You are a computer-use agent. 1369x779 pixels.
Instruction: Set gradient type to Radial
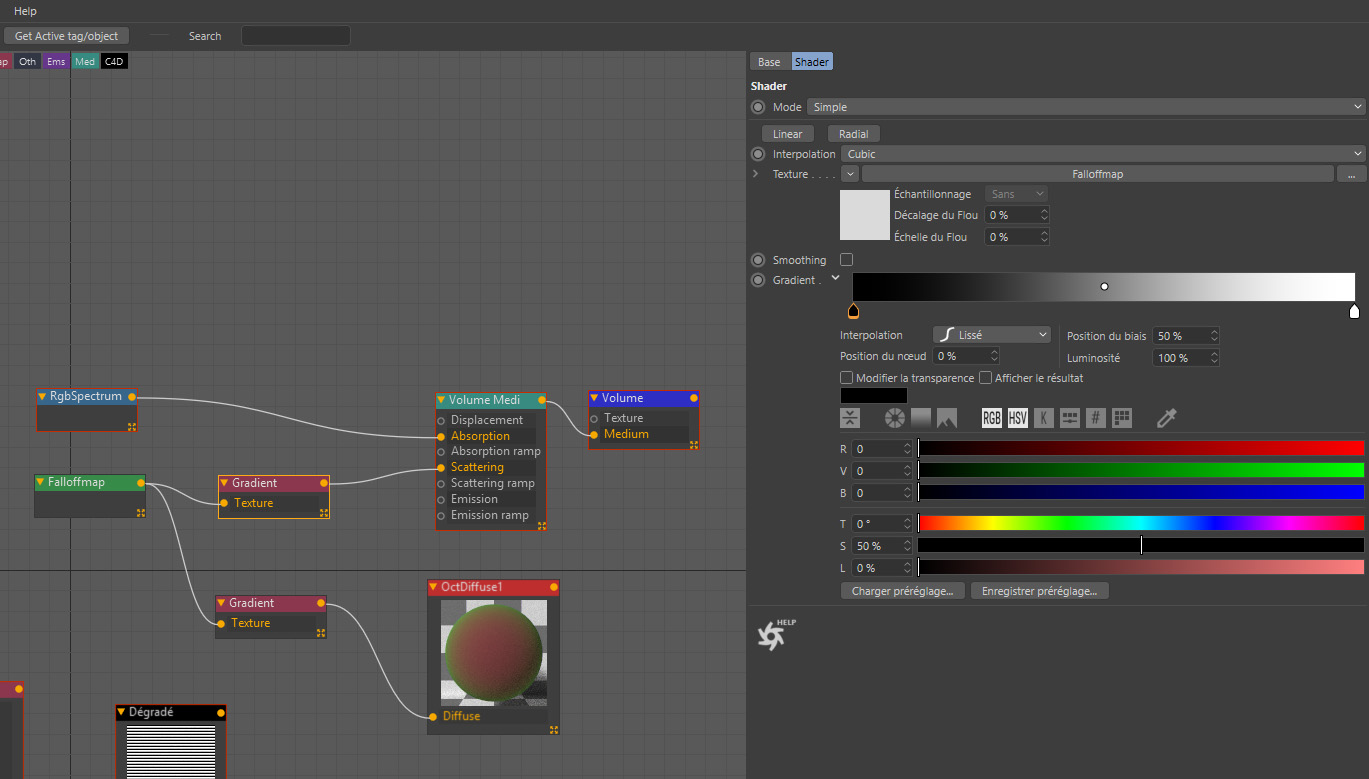pyautogui.click(x=853, y=134)
